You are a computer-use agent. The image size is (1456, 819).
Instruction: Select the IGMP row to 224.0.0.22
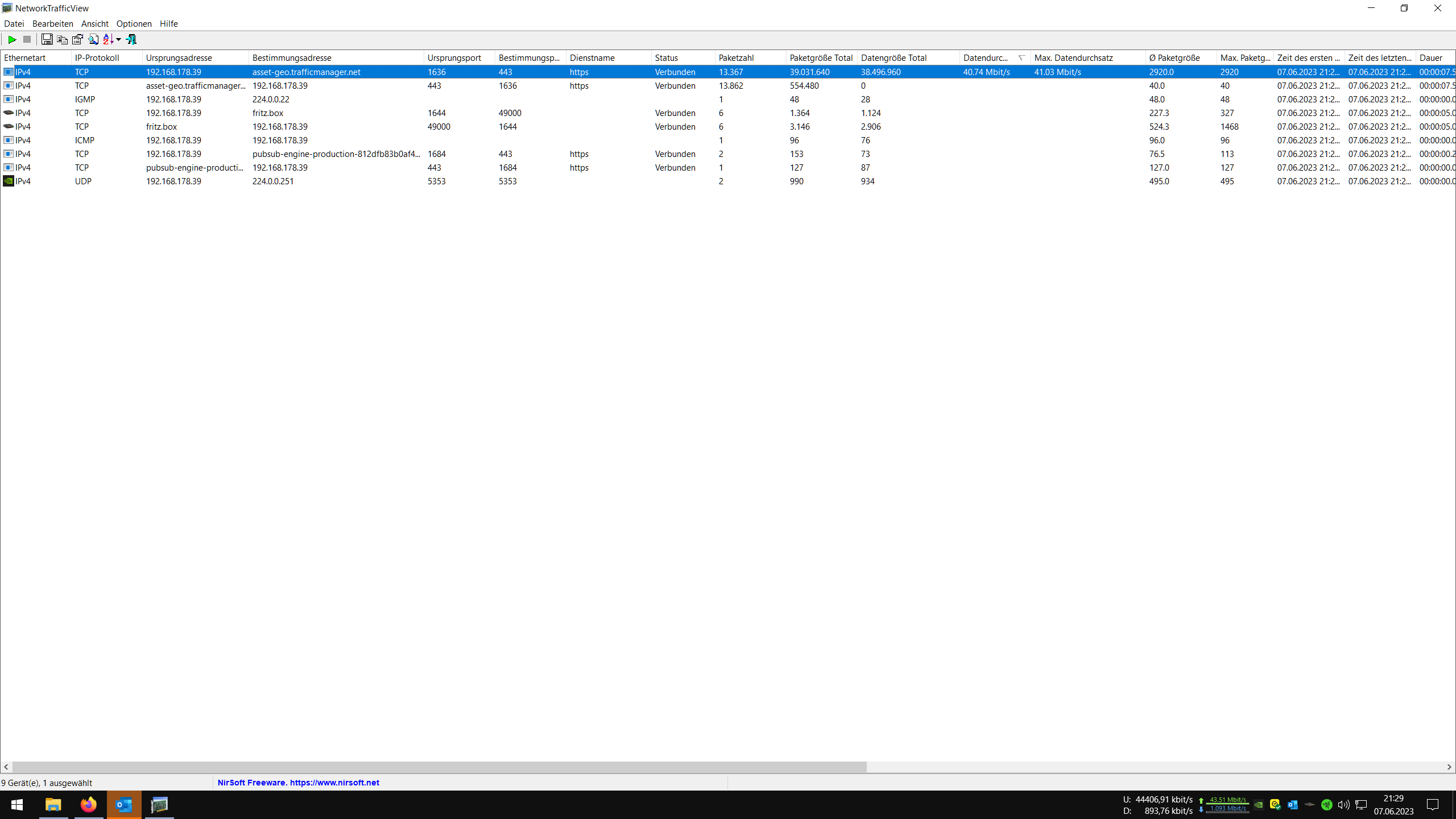point(271,99)
